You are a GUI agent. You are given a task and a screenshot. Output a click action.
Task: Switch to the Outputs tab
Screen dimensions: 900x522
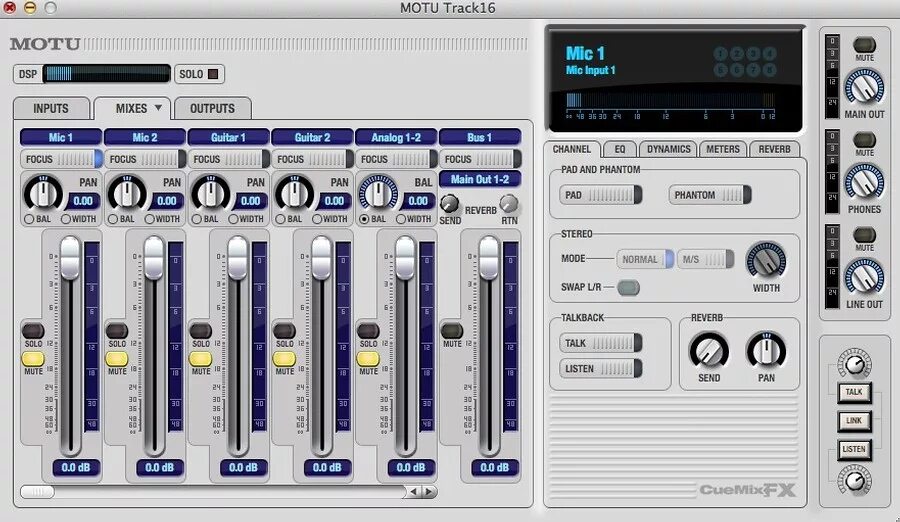(x=212, y=109)
